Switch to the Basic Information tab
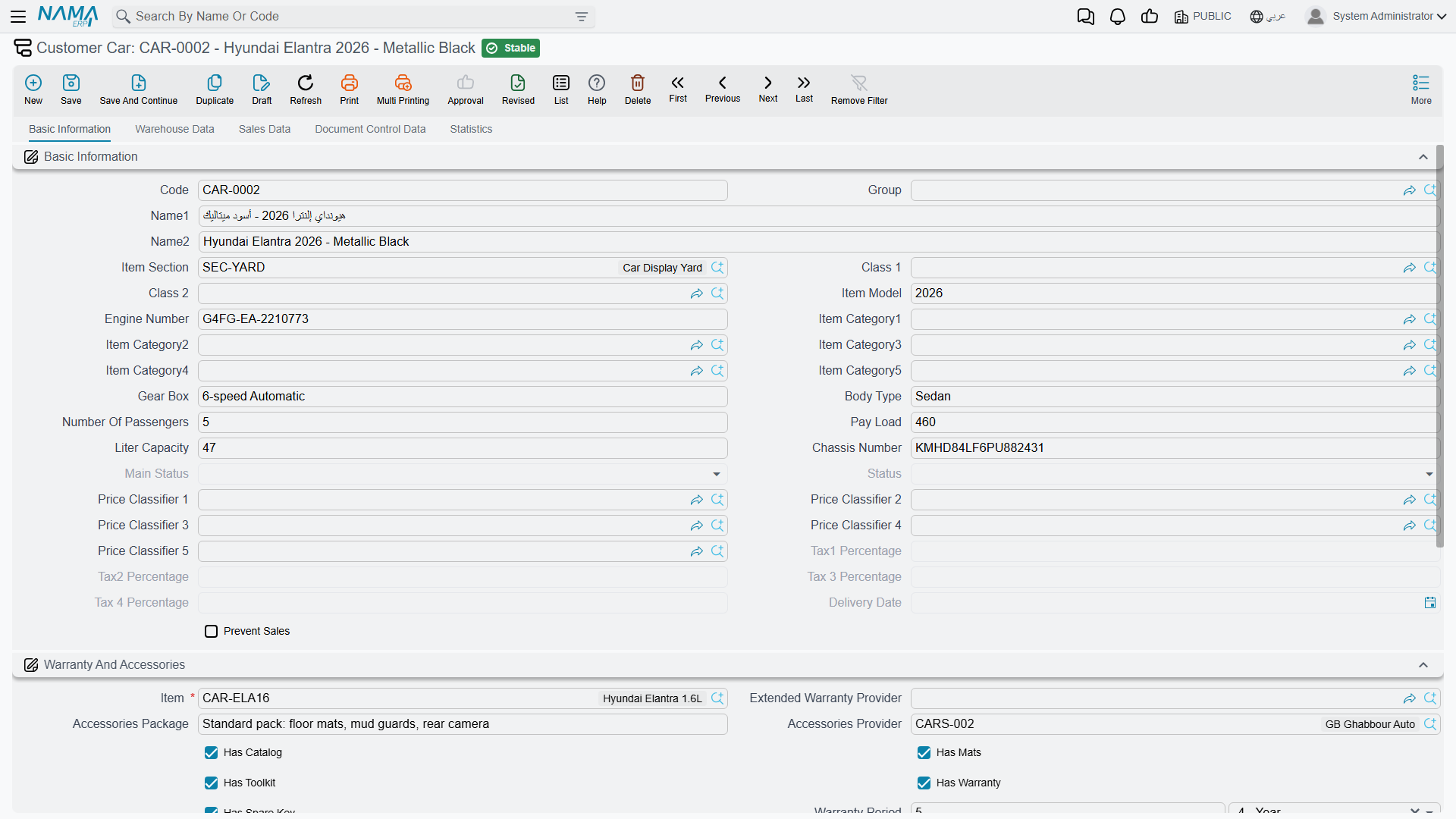1456x819 pixels. tap(70, 130)
